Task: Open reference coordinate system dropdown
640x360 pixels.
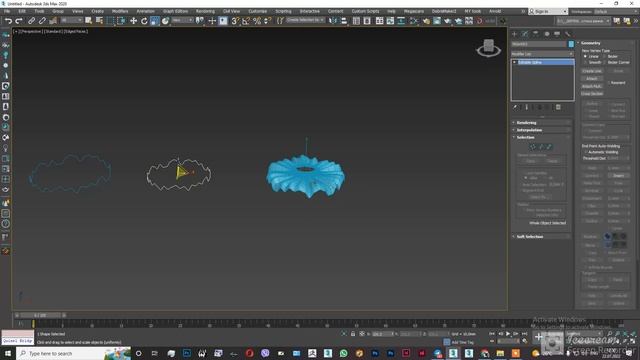Action: pos(182,20)
